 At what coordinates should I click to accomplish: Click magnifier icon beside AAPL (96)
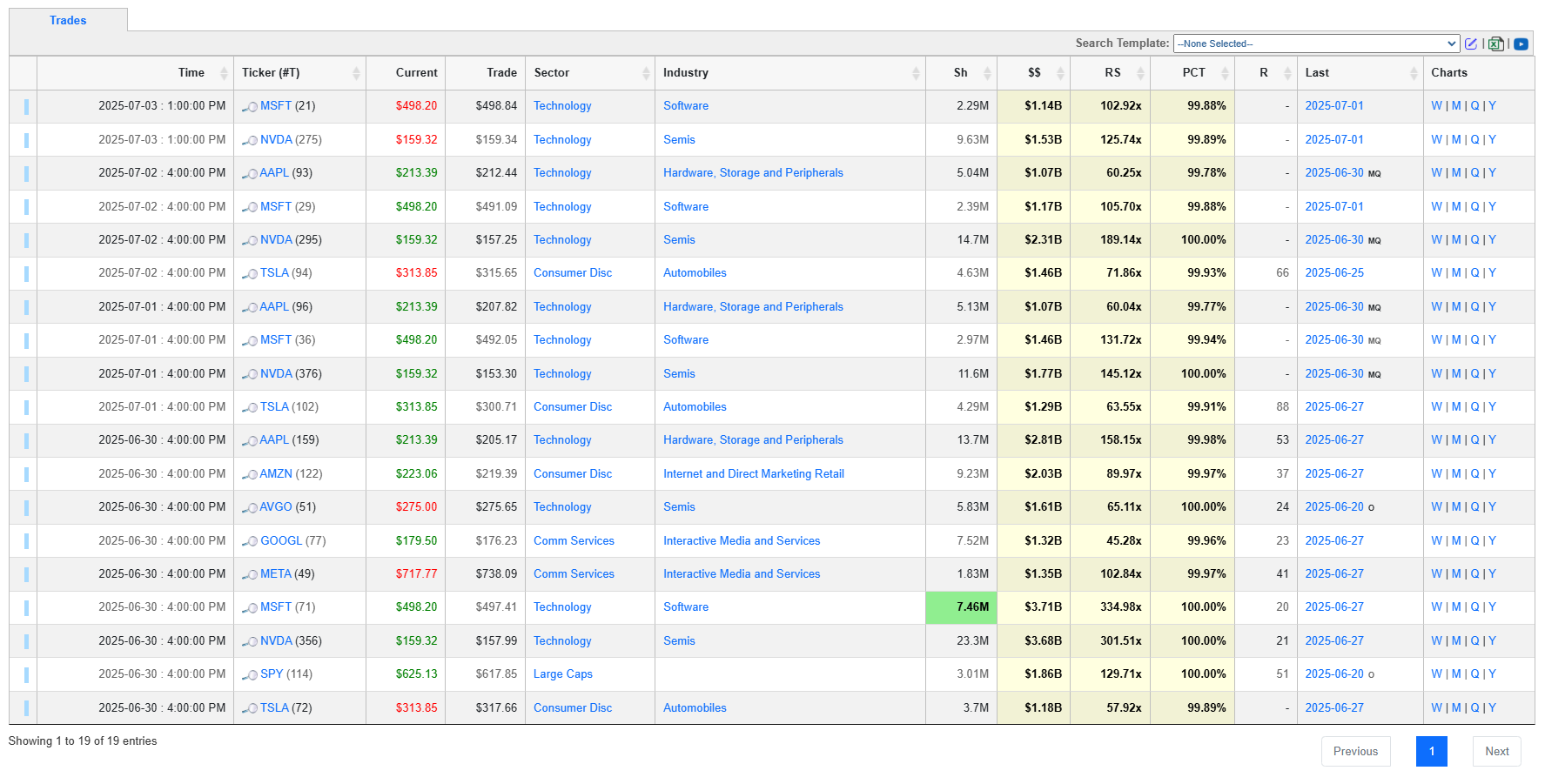click(250, 307)
